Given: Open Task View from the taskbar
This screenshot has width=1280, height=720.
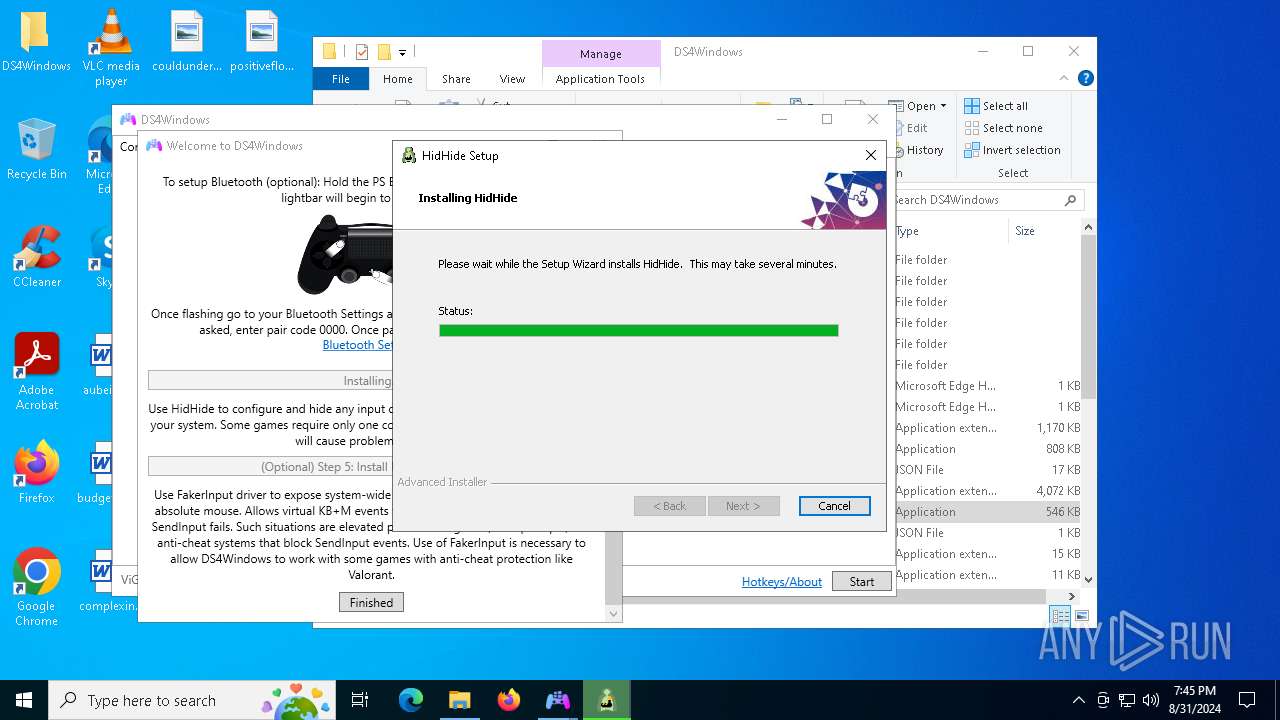Looking at the screenshot, I should click(x=360, y=700).
